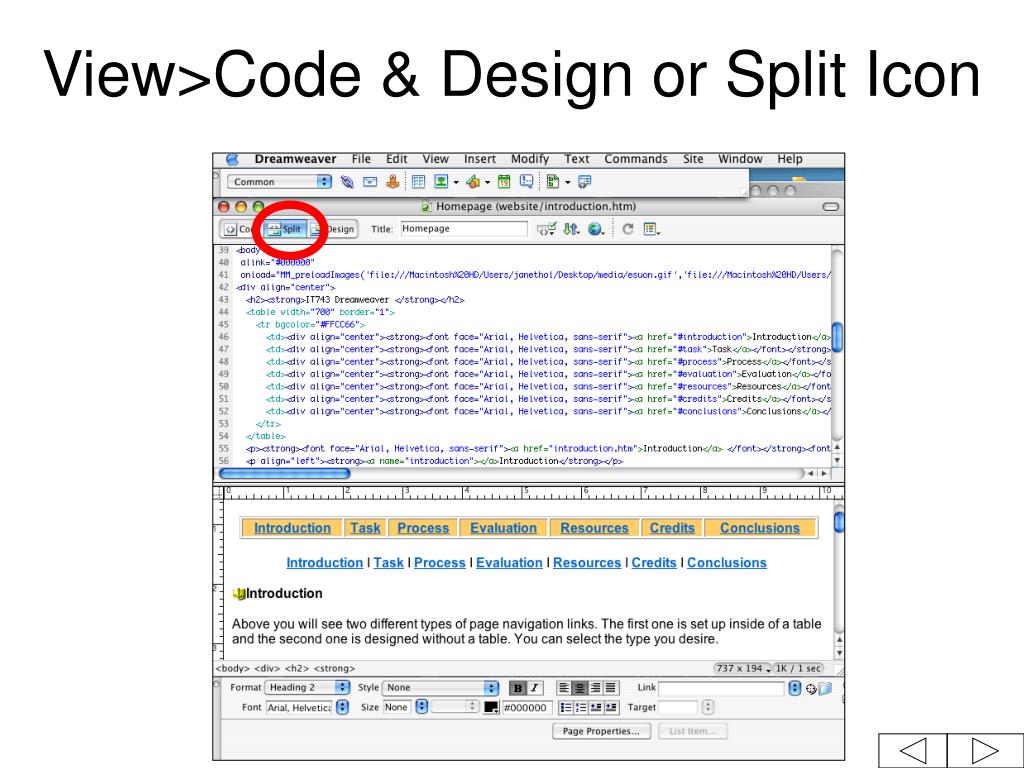The width and height of the screenshot is (1024, 768).
Task: Click the Task link in the table
Action: pyautogui.click(x=365, y=528)
